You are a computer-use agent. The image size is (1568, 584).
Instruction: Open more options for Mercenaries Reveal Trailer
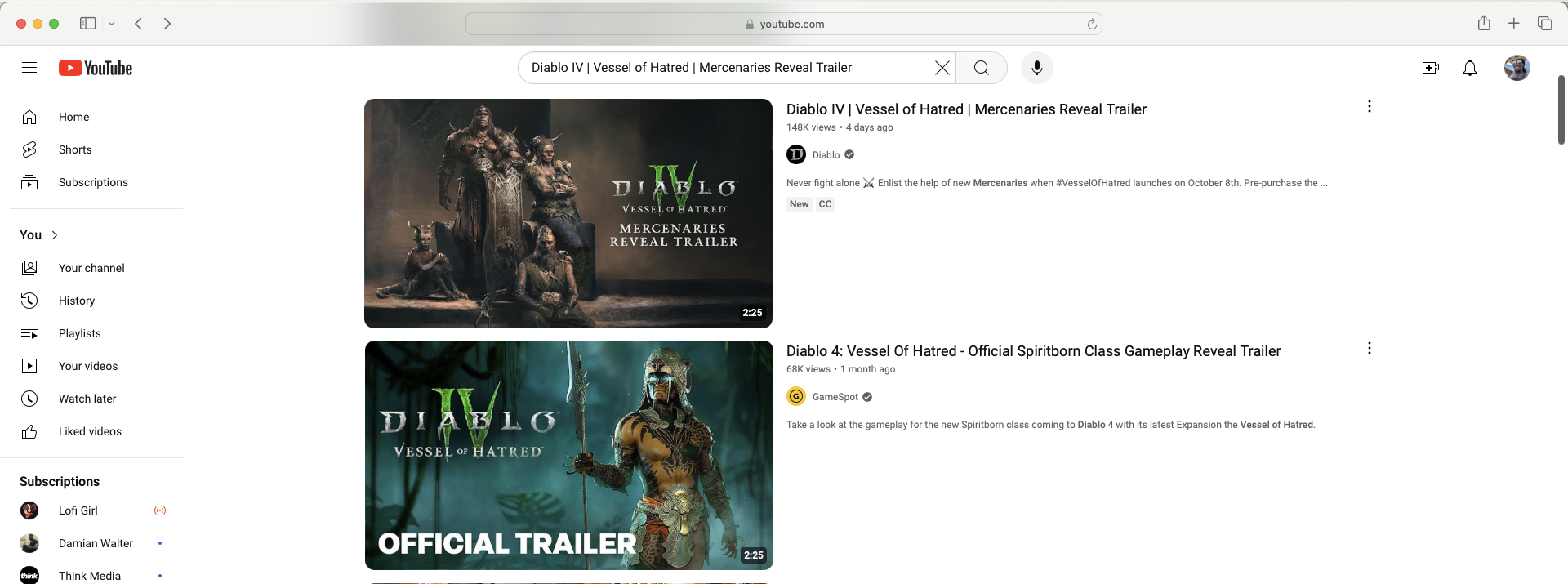1370,106
